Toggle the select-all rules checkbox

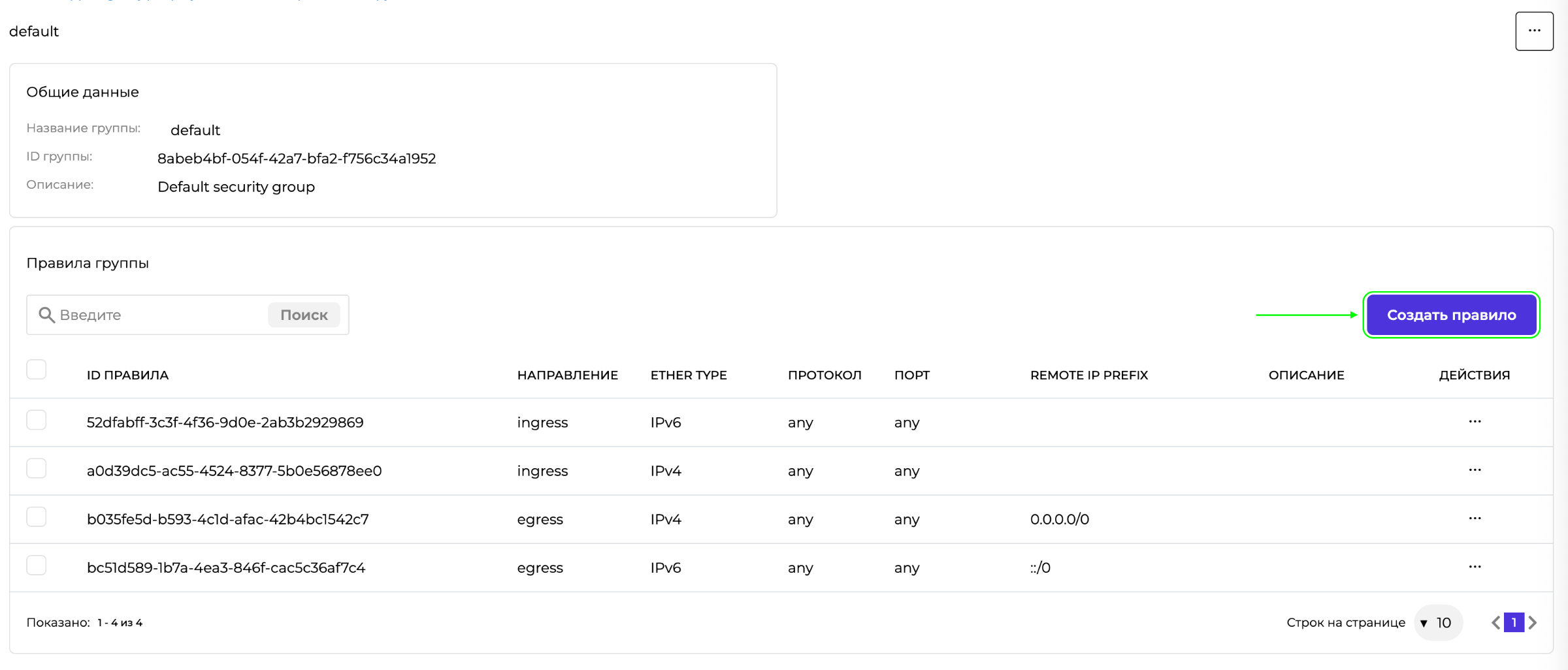coord(37,370)
